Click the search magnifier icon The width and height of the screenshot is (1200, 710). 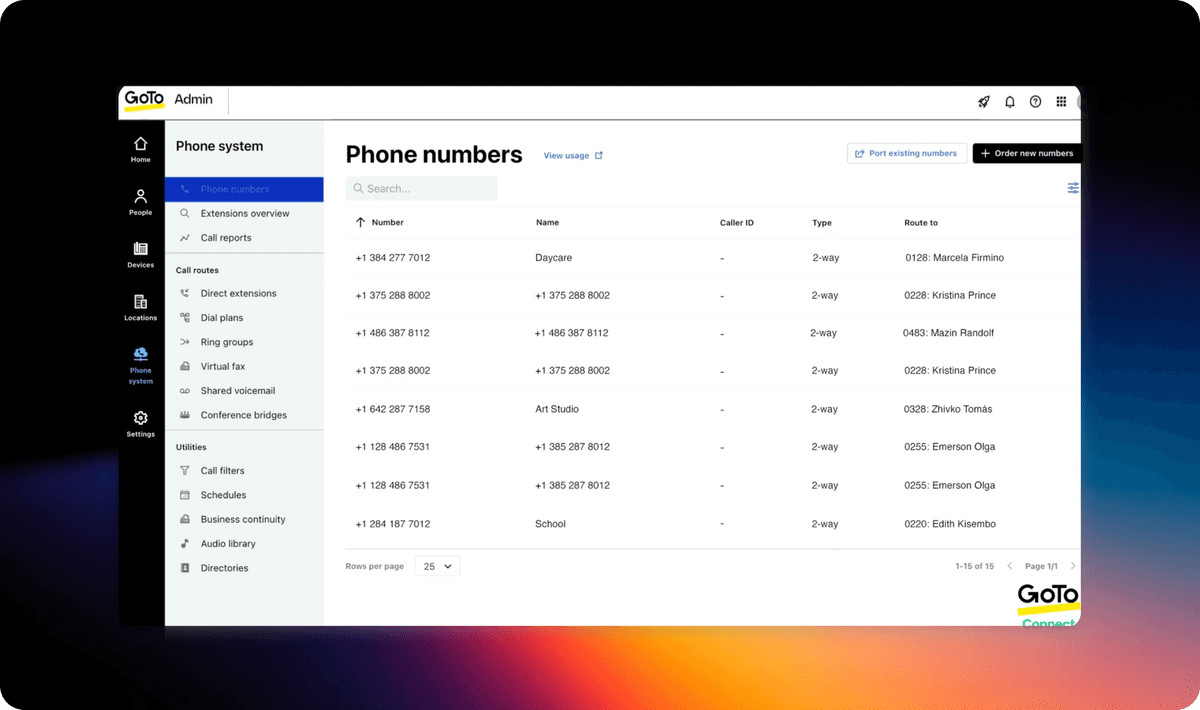click(x=358, y=188)
